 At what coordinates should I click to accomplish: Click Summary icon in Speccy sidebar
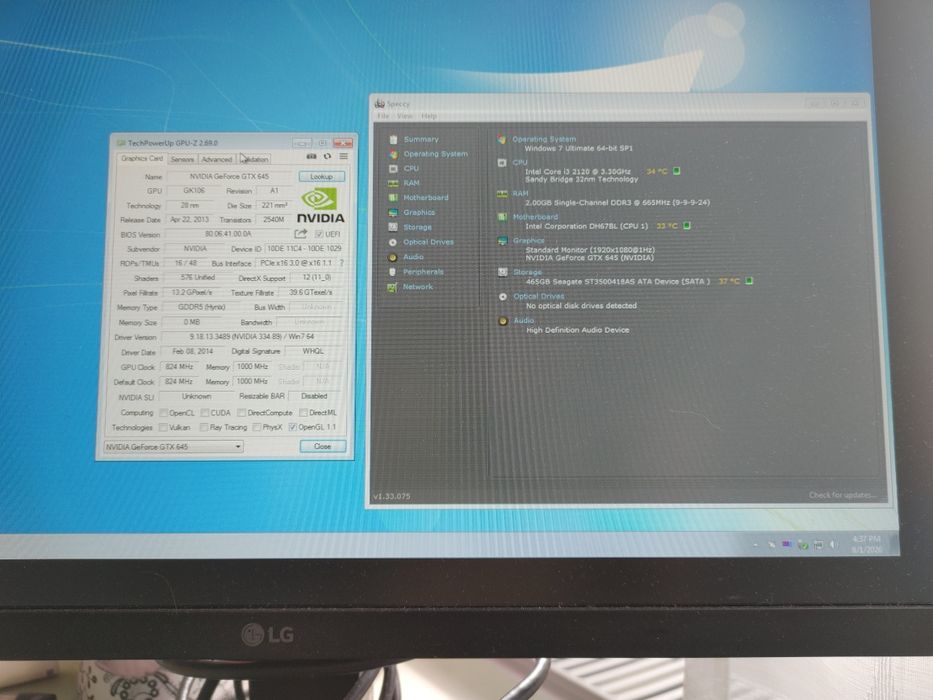click(393, 139)
